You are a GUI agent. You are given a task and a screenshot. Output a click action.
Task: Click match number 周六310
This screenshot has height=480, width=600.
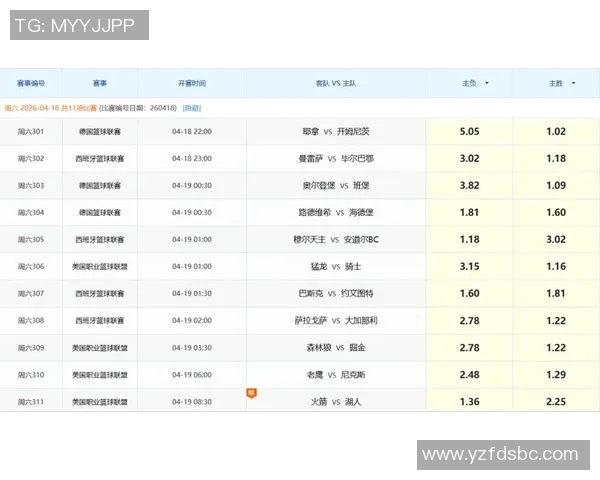coord(31,375)
